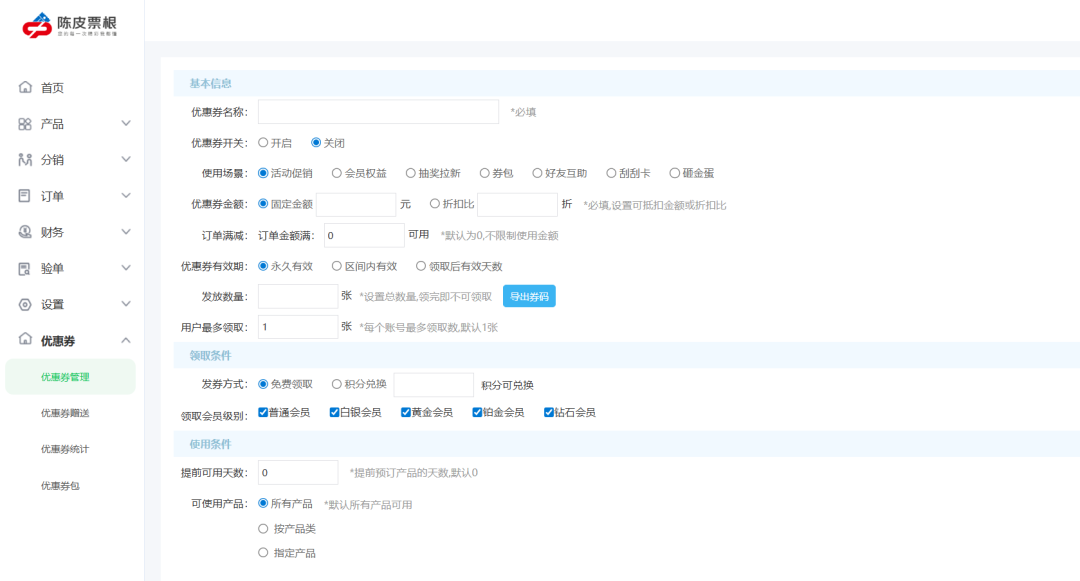1080x581 pixels.
Task: Select 免费领取 issuing method
Action: 263,384
